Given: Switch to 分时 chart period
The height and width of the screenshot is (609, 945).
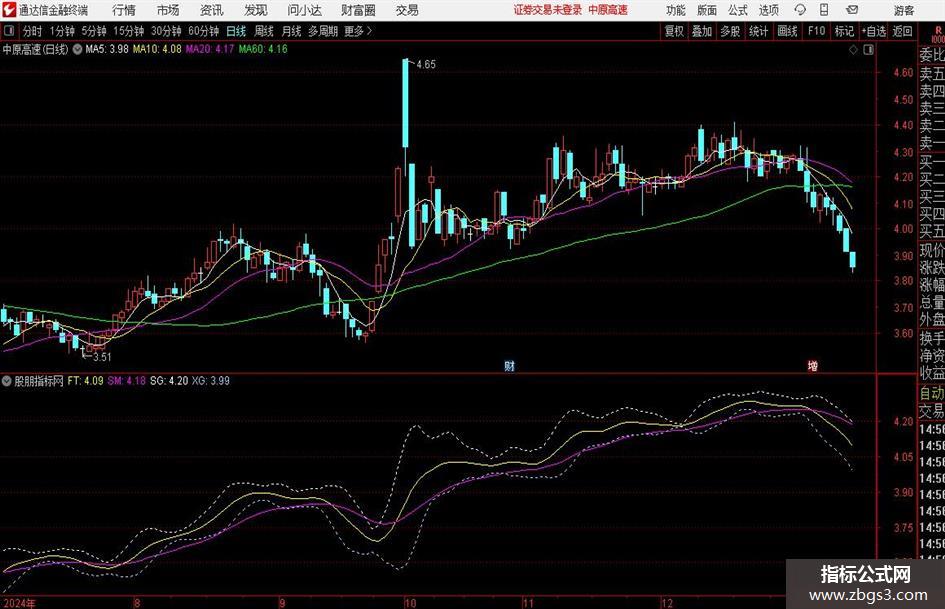Looking at the screenshot, I should pos(33,31).
